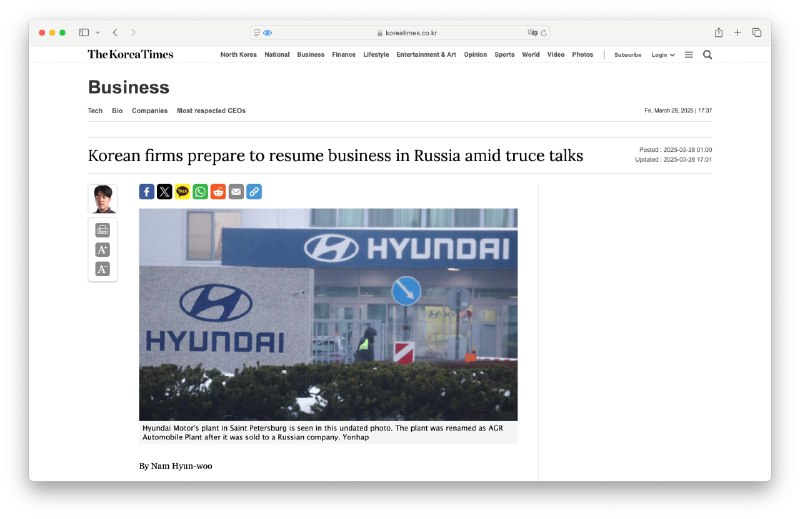
Task: Go back to previous page
Action: coord(115,33)
